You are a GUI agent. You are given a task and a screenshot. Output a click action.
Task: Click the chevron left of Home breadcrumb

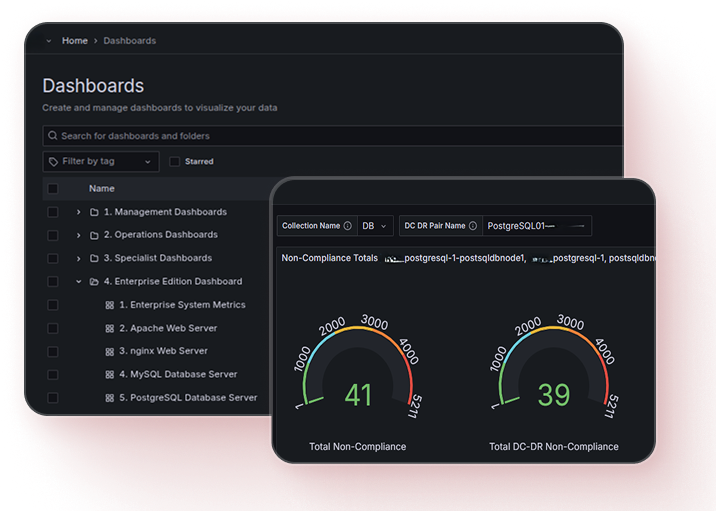(x=49, y=41)
